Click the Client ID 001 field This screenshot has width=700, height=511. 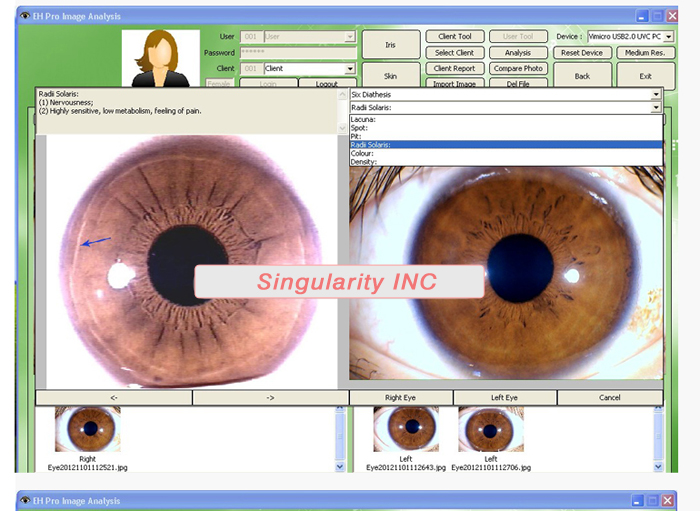tap(251, 69)
